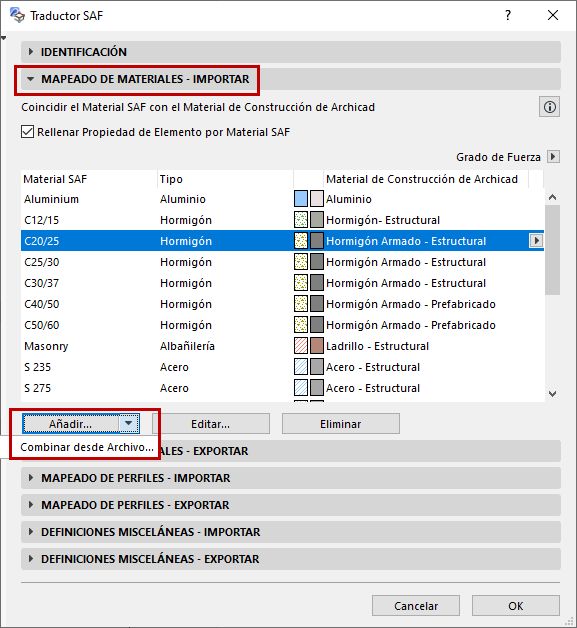Viewport: 577px width, 628px height.
Task: Toggle Rellenar Propiedad de Elemento por Material SAF
Action: (x=27, y=132)
